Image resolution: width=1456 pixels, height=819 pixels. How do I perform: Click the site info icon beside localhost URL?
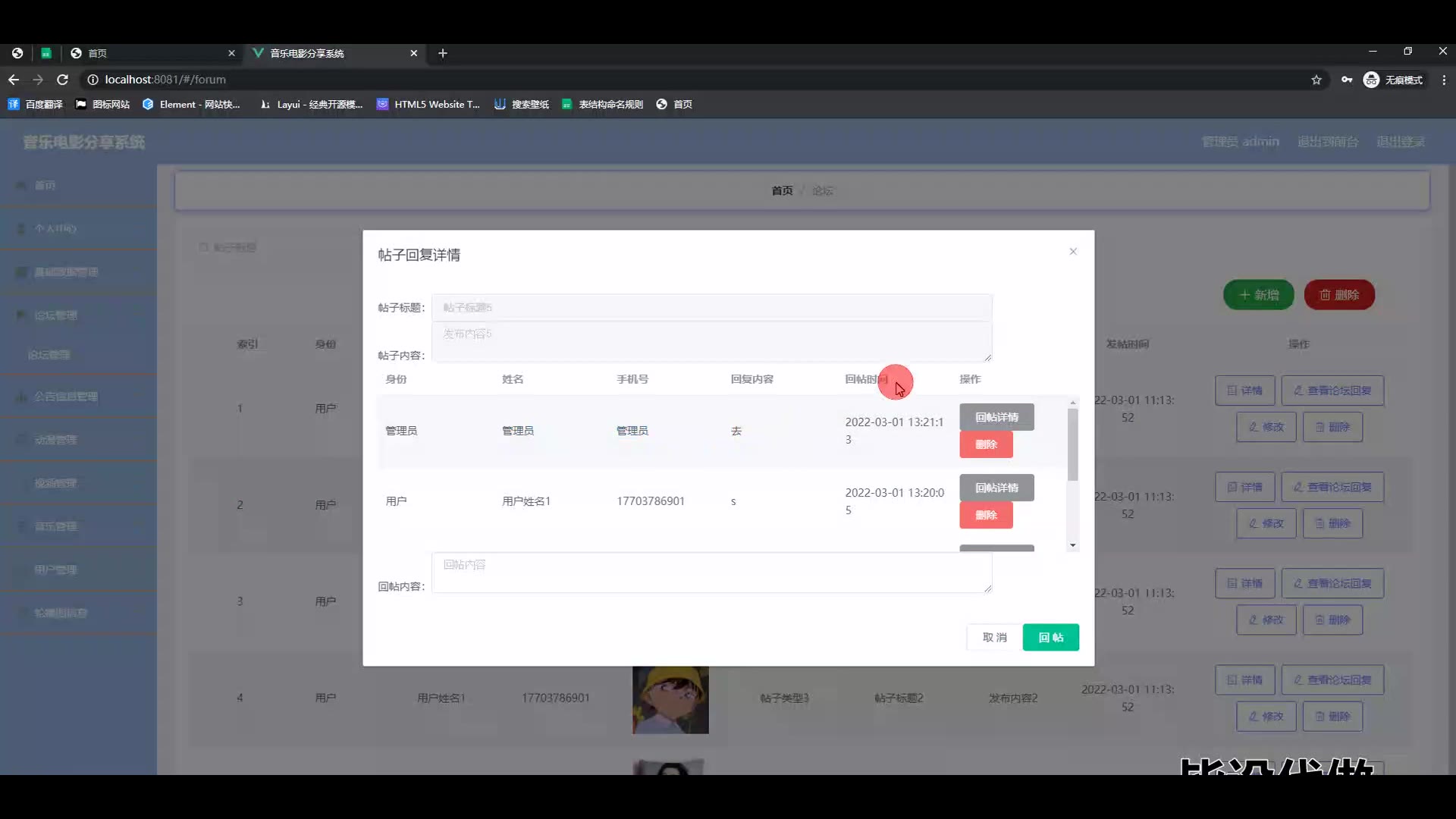[x=93, y=80]
